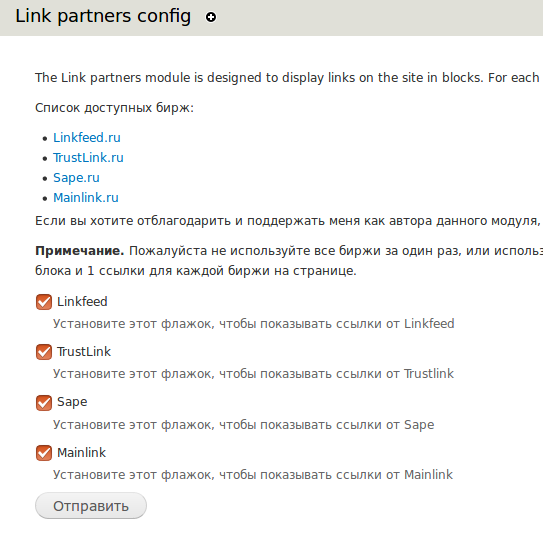Image resolution: width=543 pixels, height=540 pixels.
Task: Click the add-shortcut plus icon beside the title
Action: (x=211, y=17)
